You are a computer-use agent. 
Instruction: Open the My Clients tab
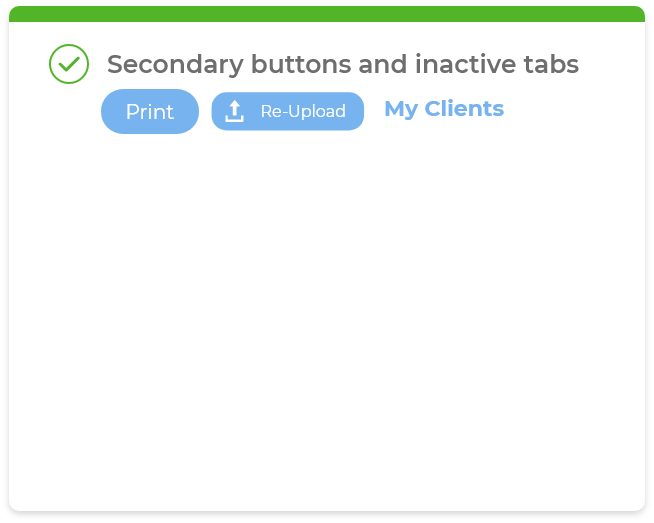[444, 109]
